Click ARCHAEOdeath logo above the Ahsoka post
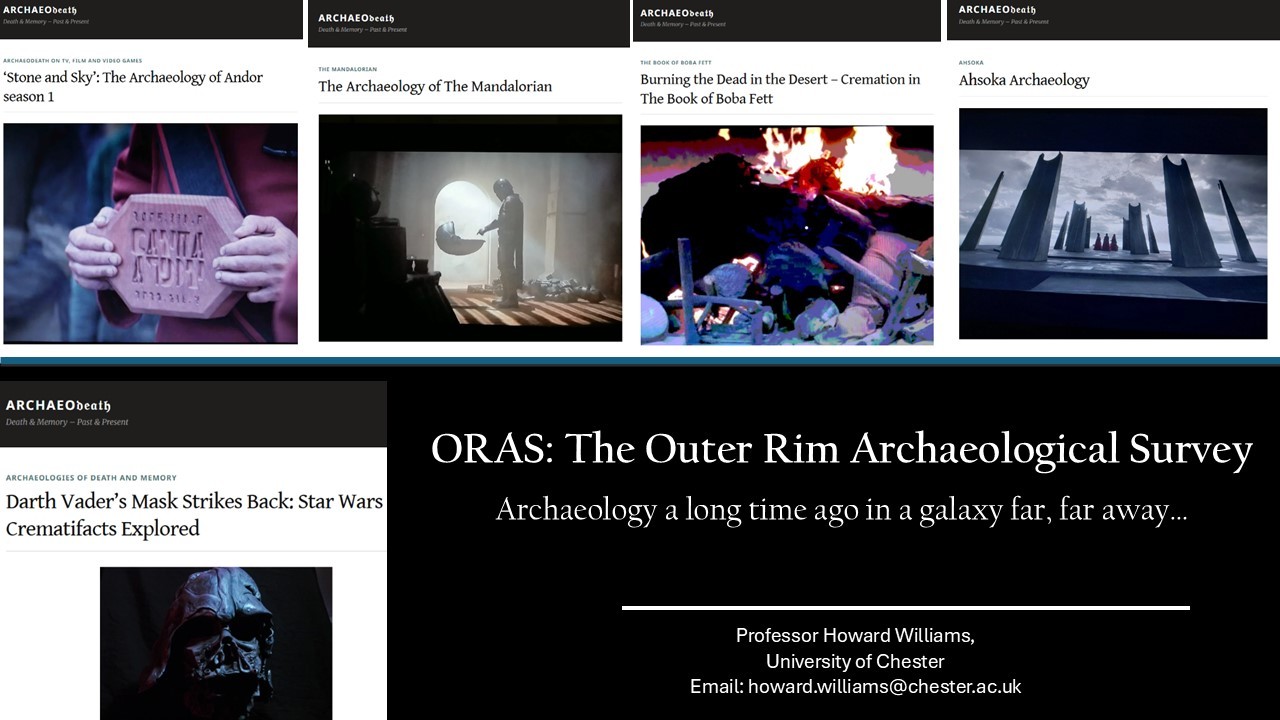 995,10
